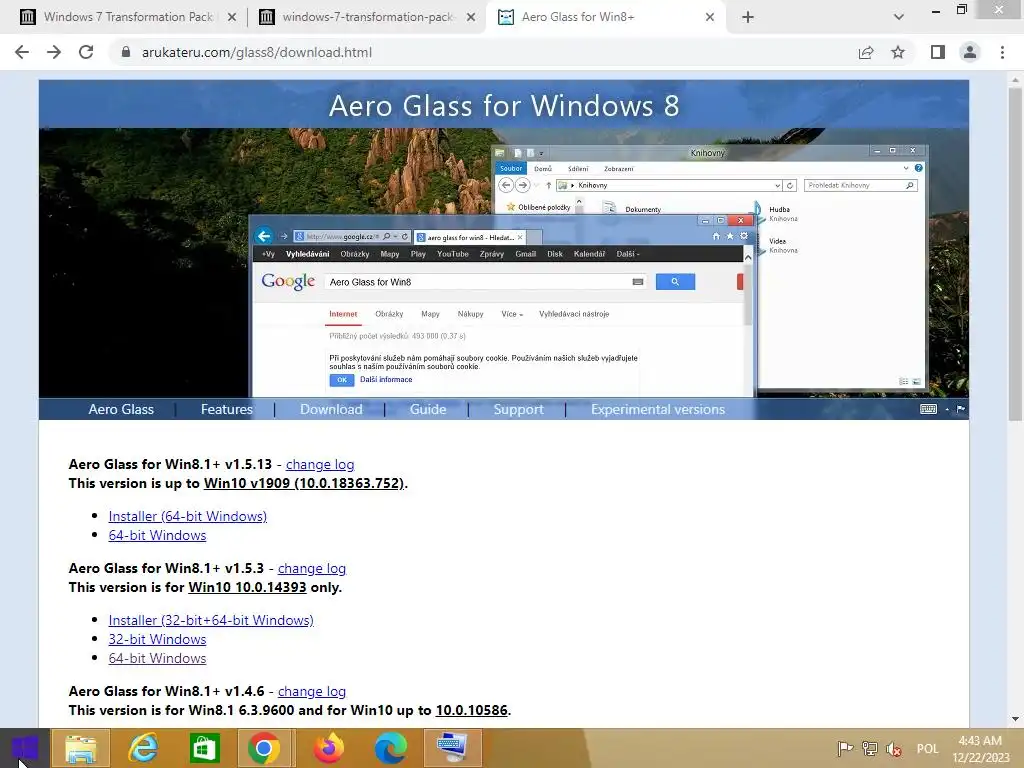
Task: Open the Download menu item
Action: coord(331,409)
